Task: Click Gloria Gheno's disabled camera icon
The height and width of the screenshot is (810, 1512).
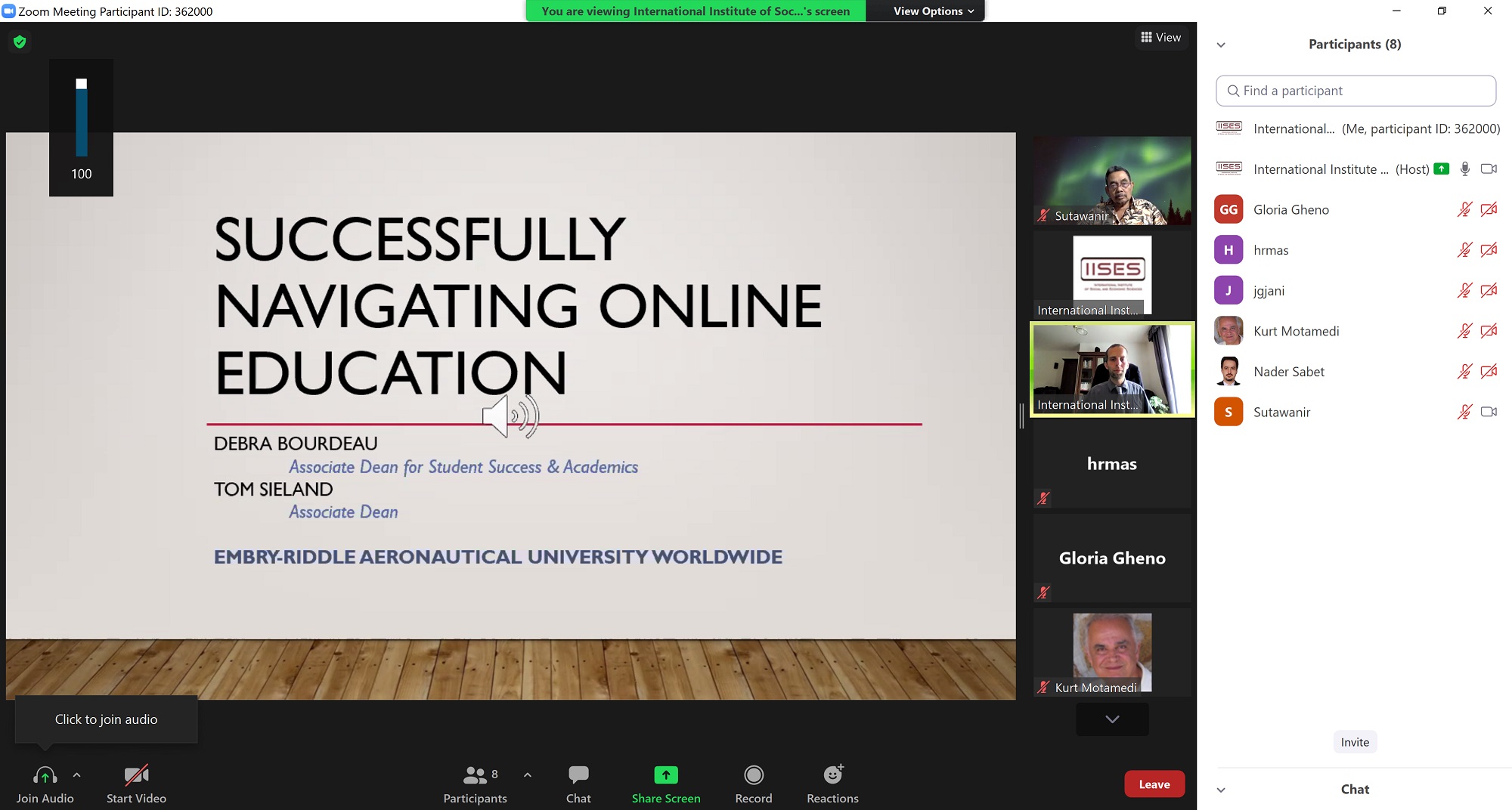Action: 1489,209
